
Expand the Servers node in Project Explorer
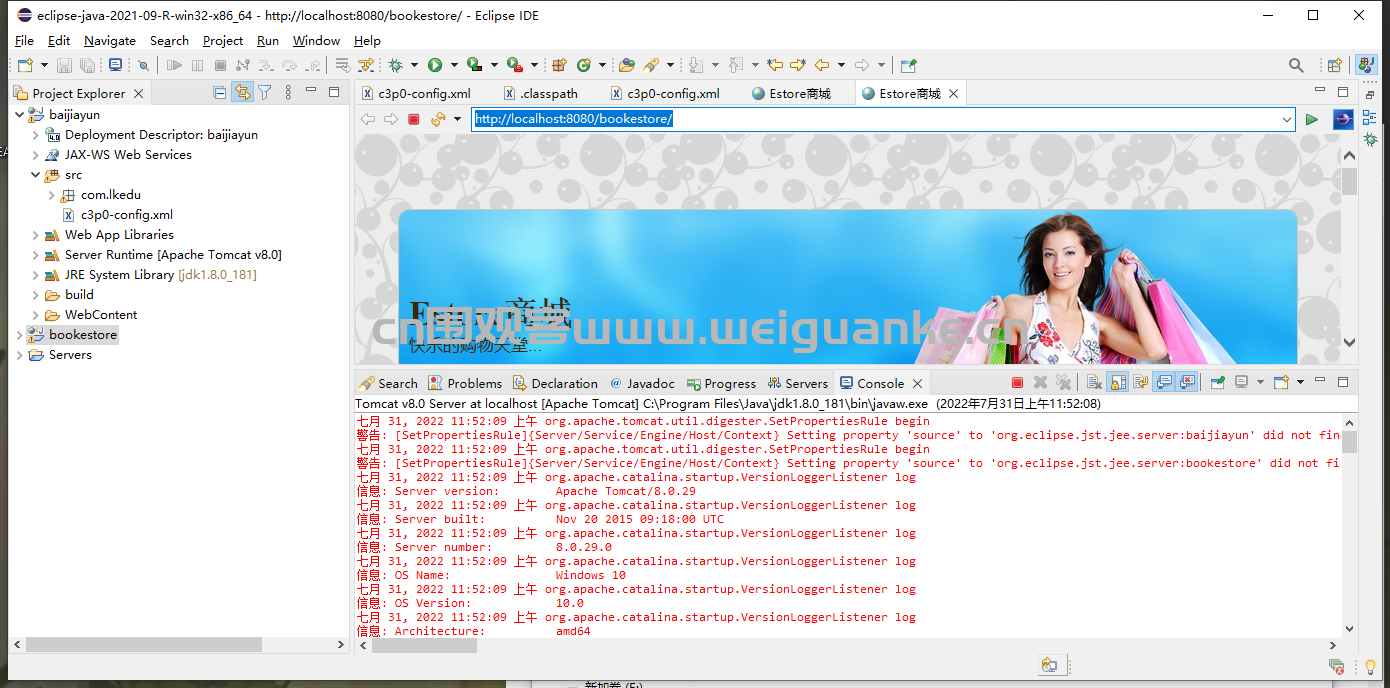[x=20, y=355]
